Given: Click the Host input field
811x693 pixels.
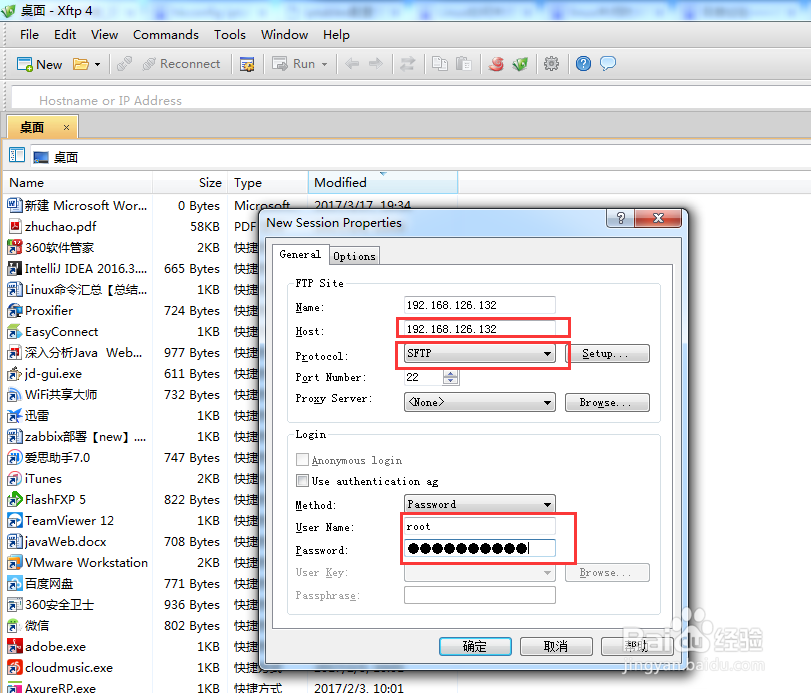Looking at the screenshot, I should [479, 329].
